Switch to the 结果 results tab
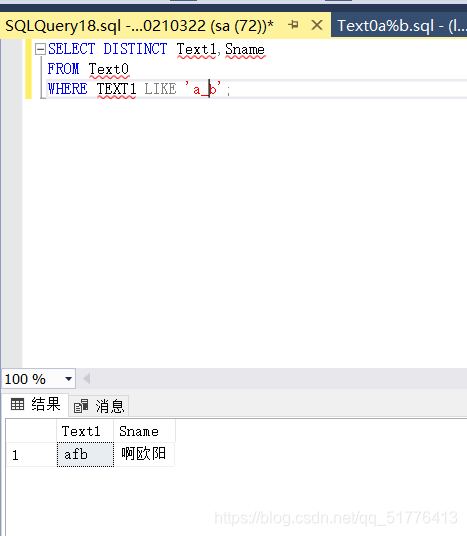 coord(35,404)
